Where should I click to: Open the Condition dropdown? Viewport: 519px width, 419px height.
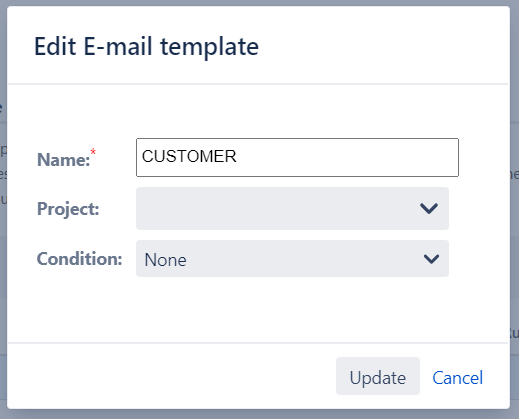tap(292, 259)
